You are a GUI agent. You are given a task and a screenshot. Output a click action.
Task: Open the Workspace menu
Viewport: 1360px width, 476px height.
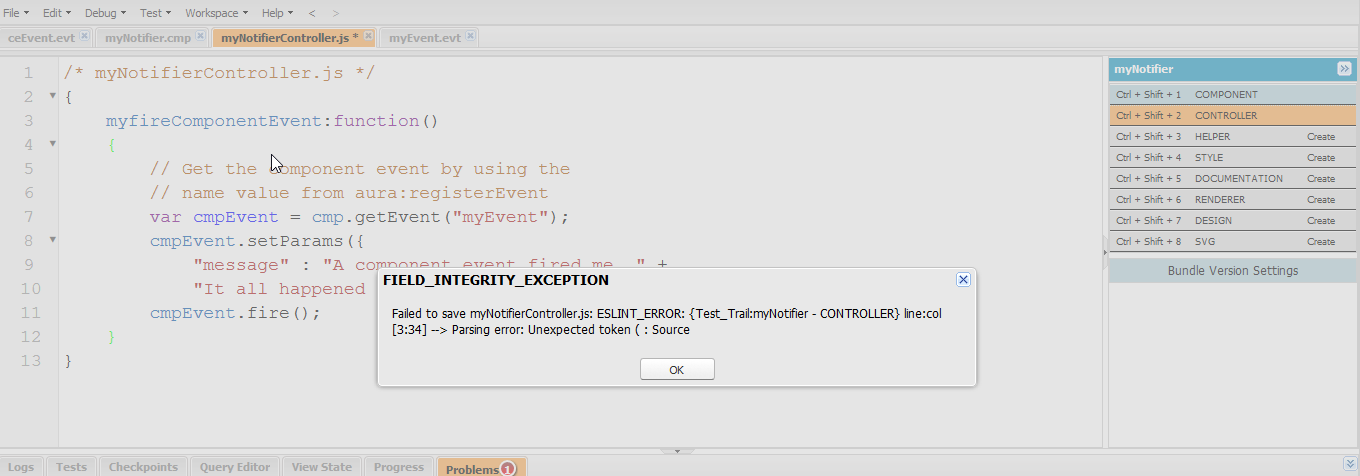[217, 13]
